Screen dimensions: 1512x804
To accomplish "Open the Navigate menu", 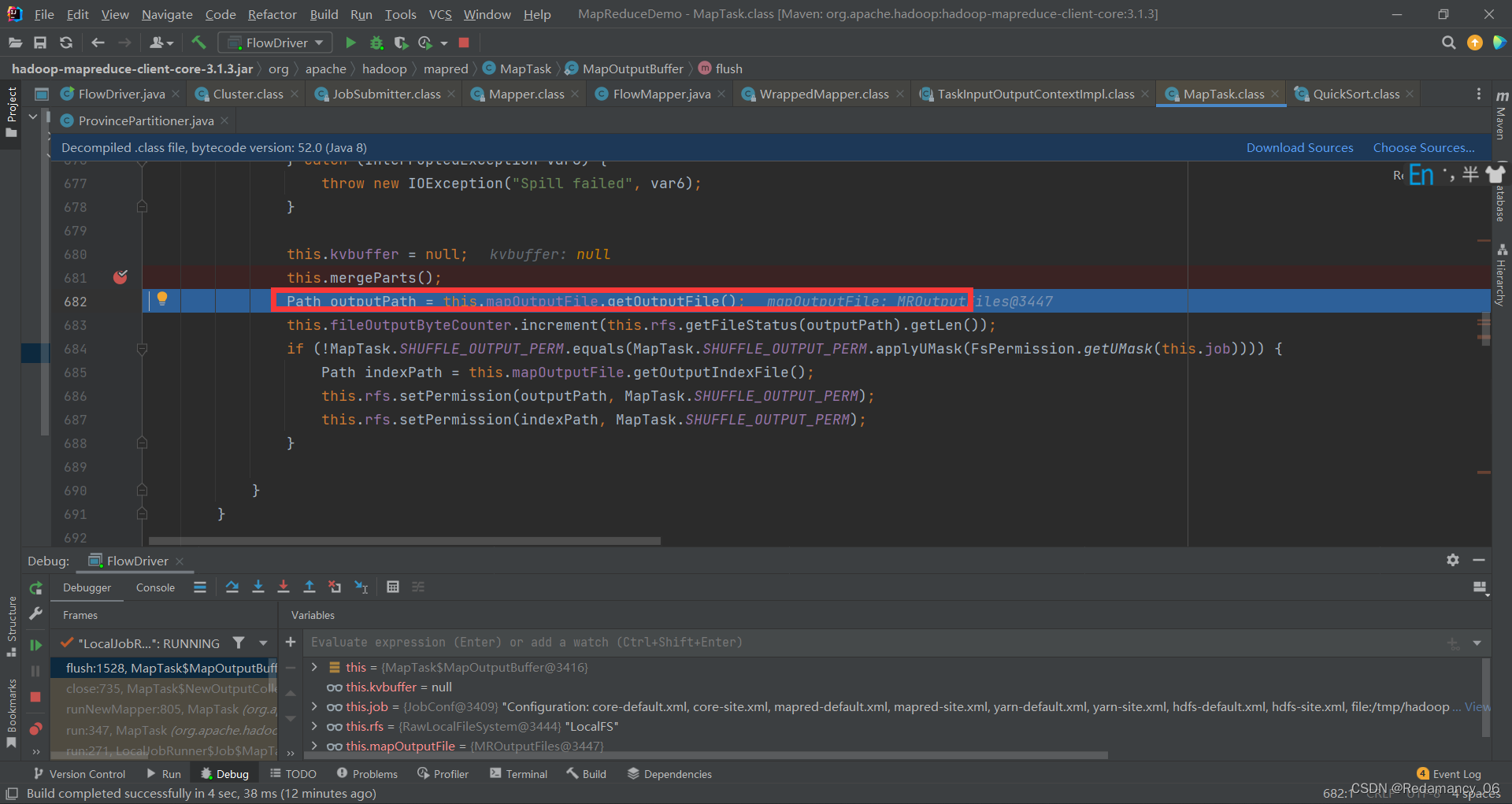I will (x=167, y=14).
